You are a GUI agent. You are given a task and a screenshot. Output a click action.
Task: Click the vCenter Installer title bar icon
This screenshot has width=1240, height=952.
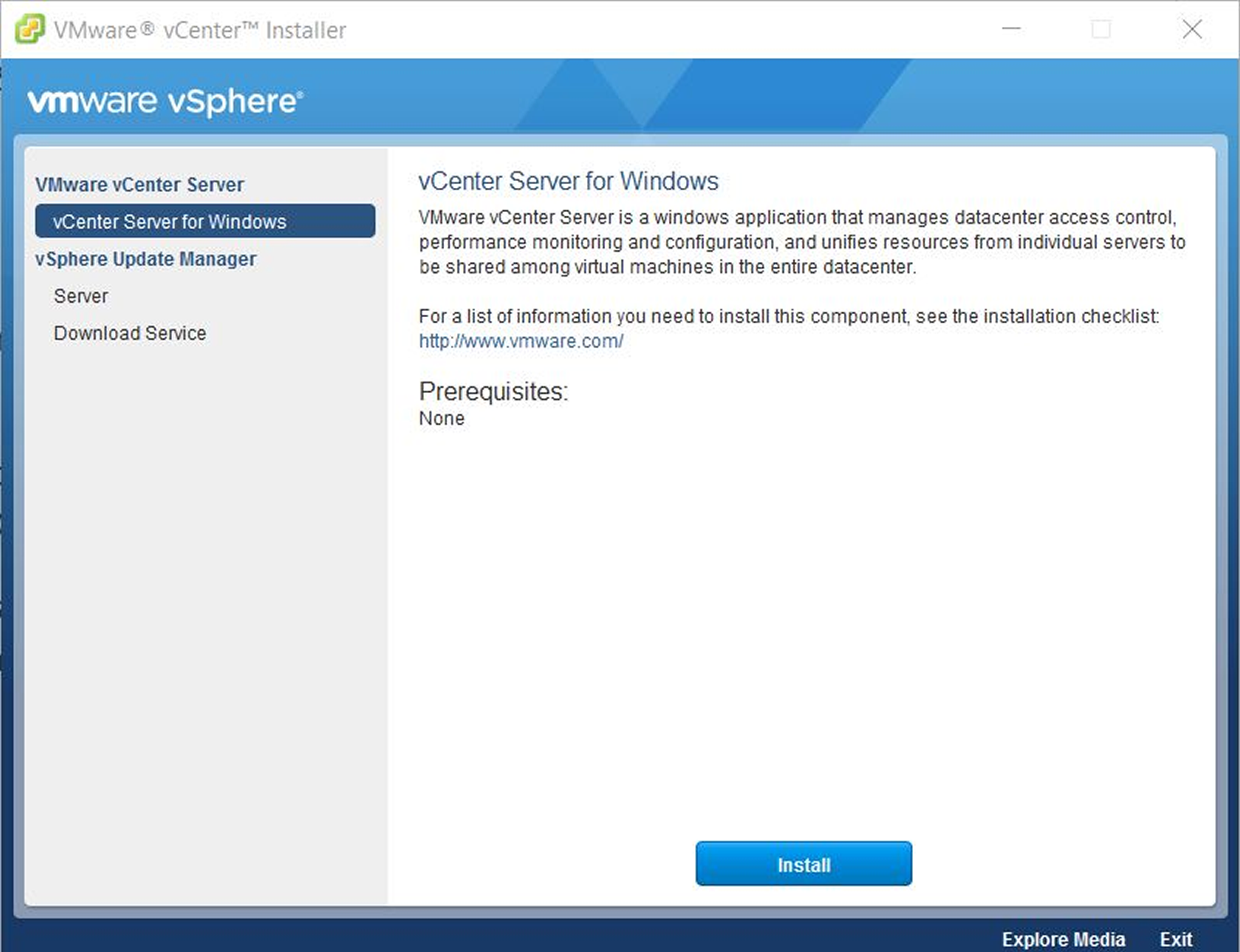(29, 29)
